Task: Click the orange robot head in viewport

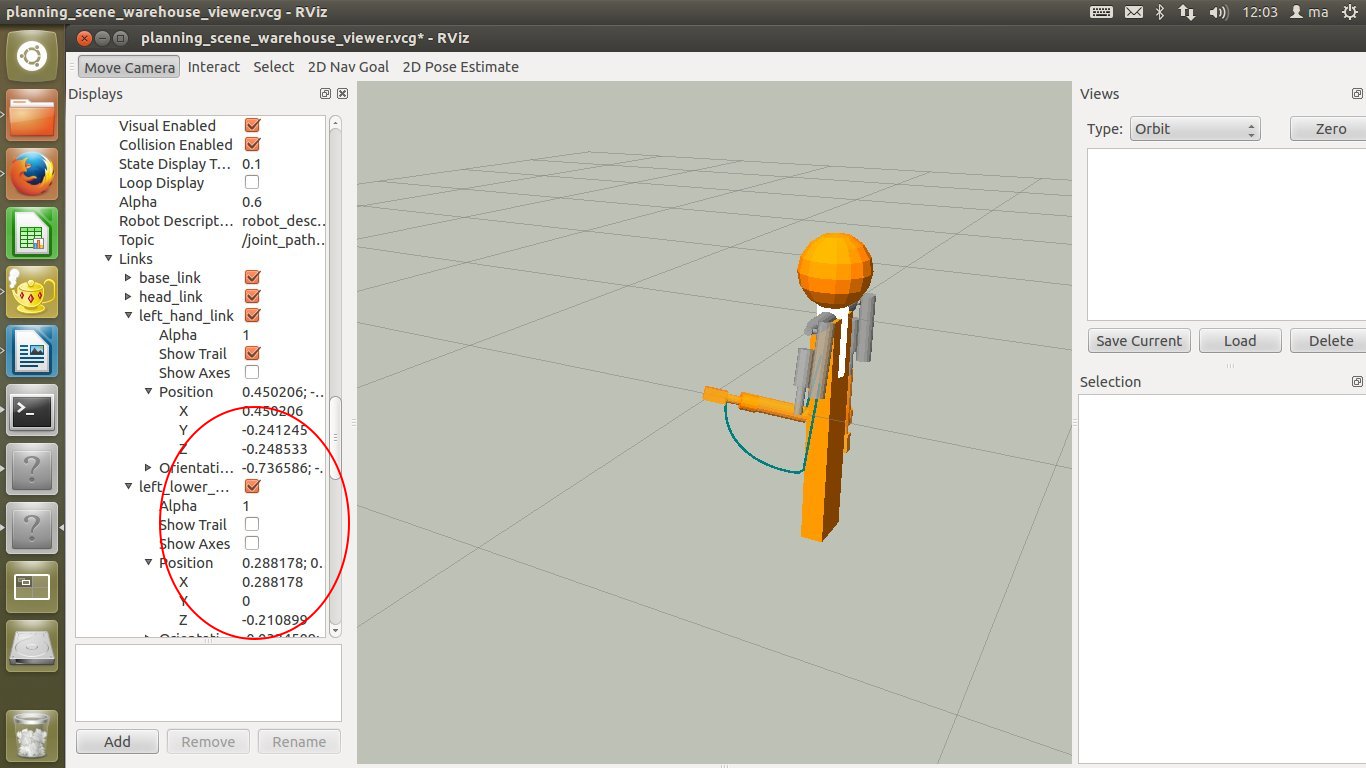Action: click(x=835, y=269)
